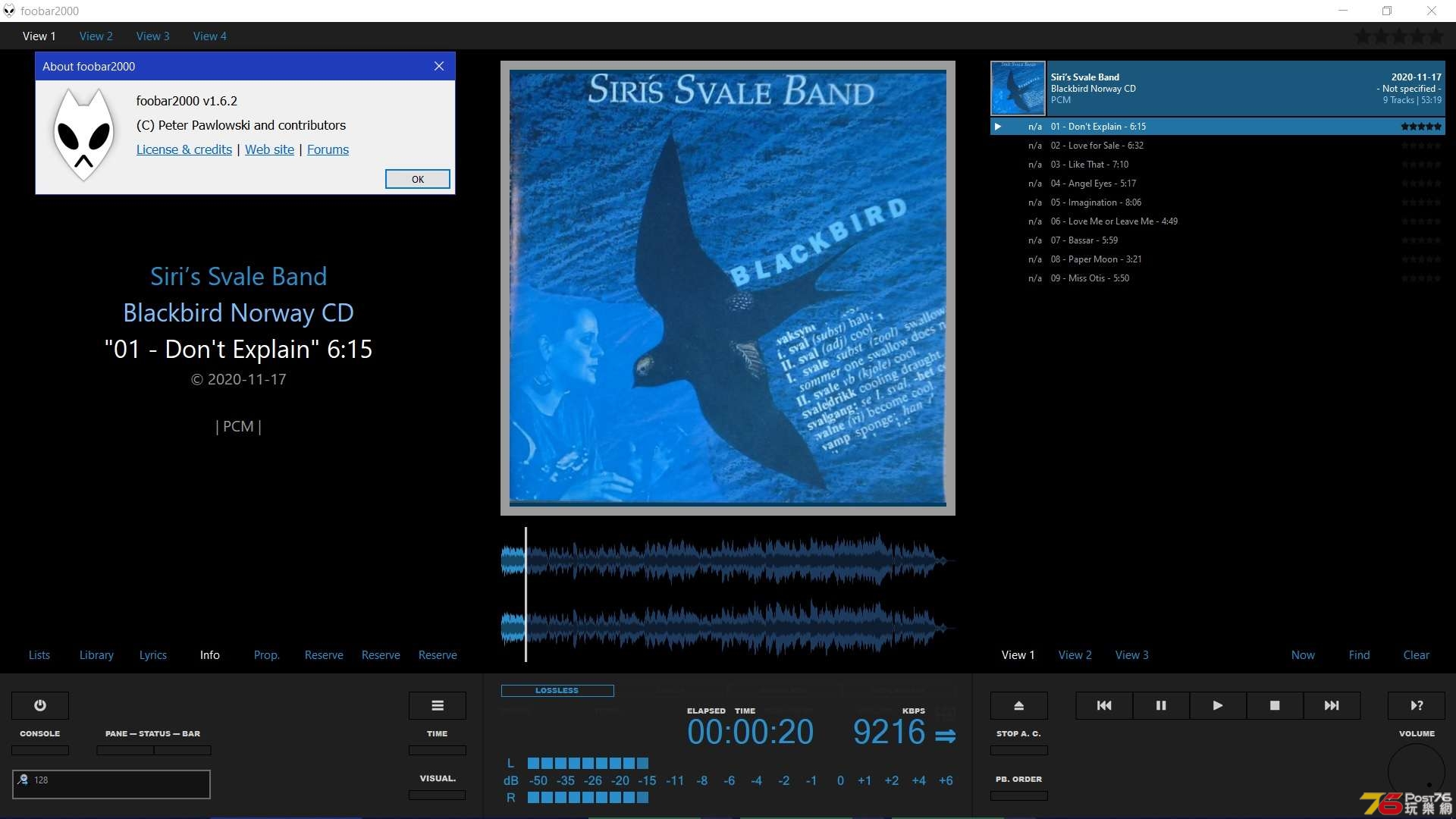This screenshot has width=1456, height=819.
Task: Toggle the VISUAL. switch
Action: pos(438,795)
